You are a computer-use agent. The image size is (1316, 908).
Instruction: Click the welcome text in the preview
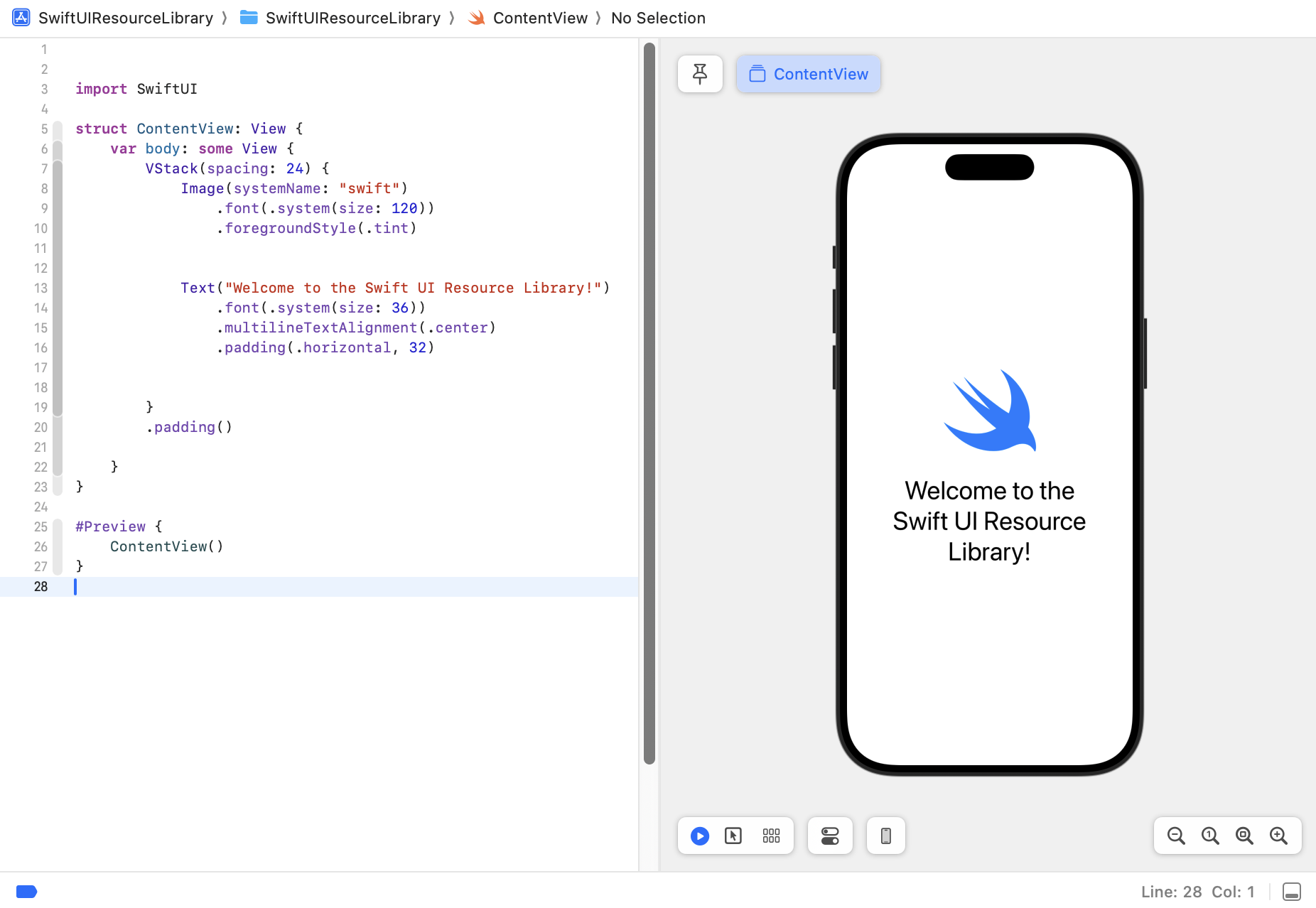pos(989,521)
